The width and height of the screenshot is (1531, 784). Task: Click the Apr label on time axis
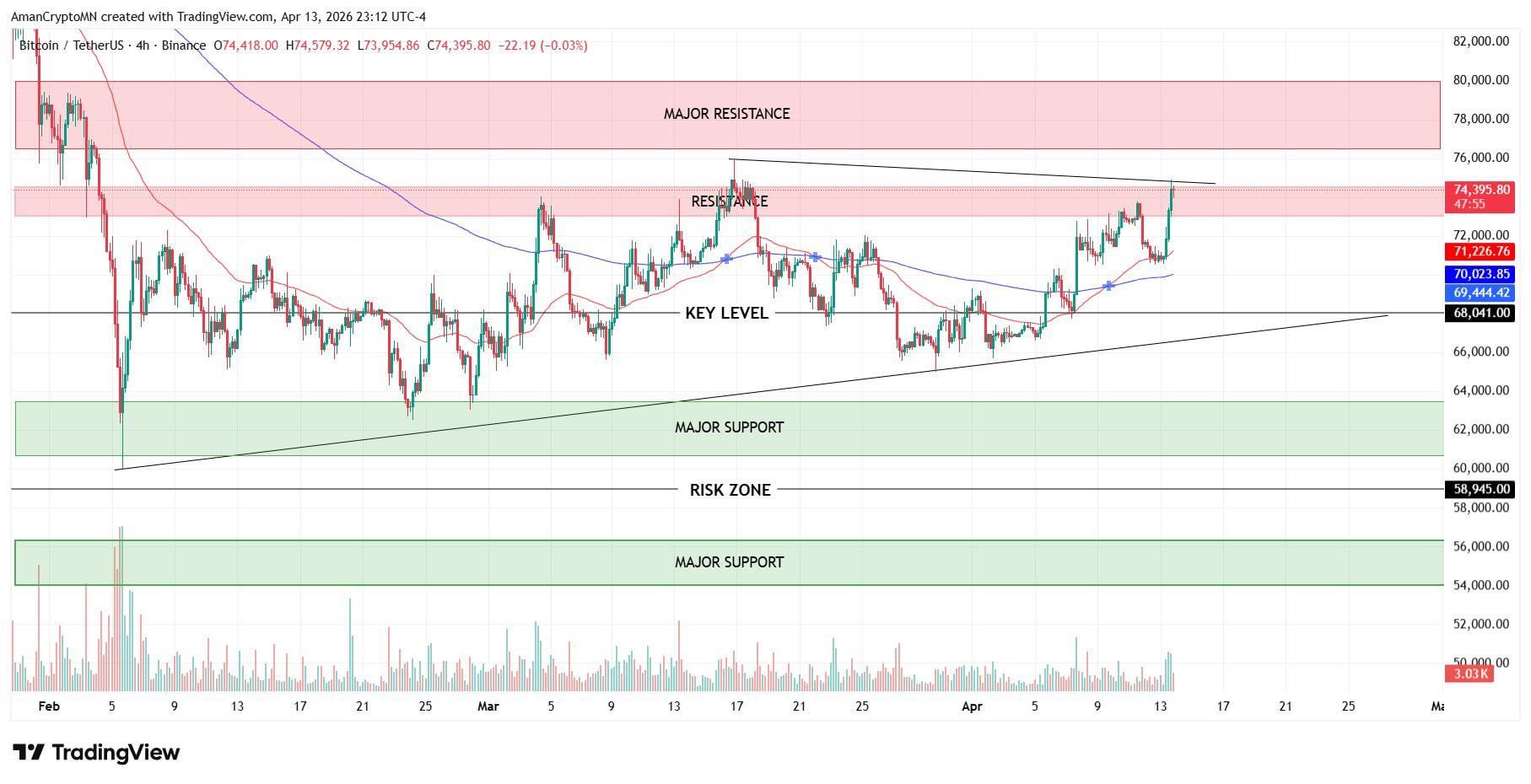pos(972,706)
